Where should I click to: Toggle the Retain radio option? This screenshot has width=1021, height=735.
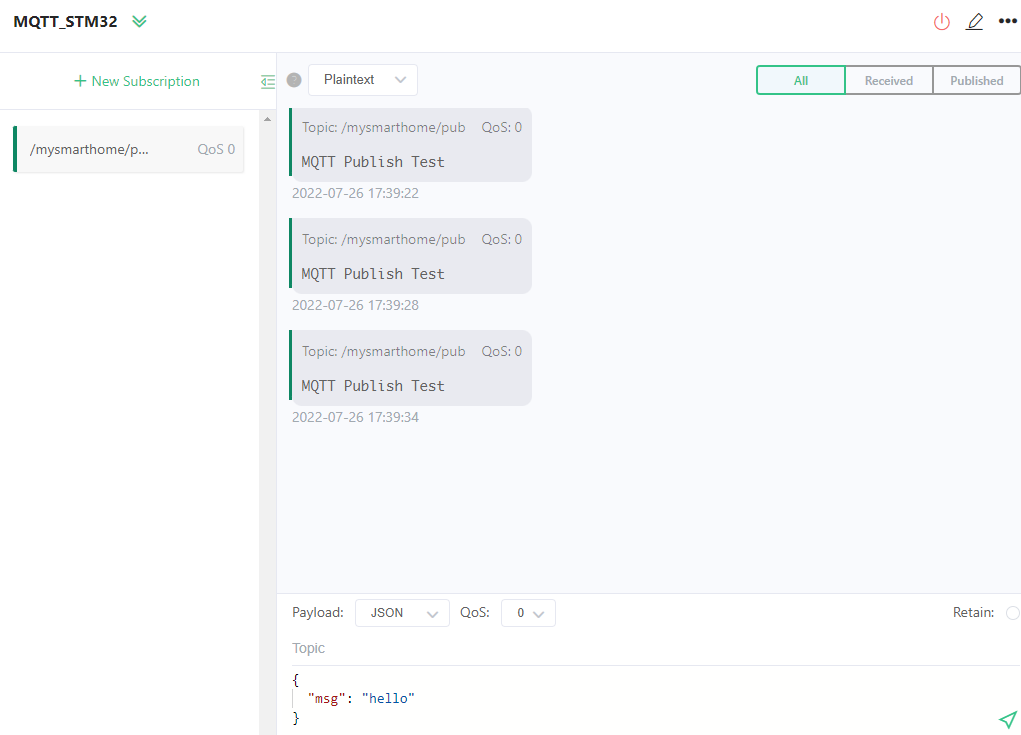point(1012,613)
